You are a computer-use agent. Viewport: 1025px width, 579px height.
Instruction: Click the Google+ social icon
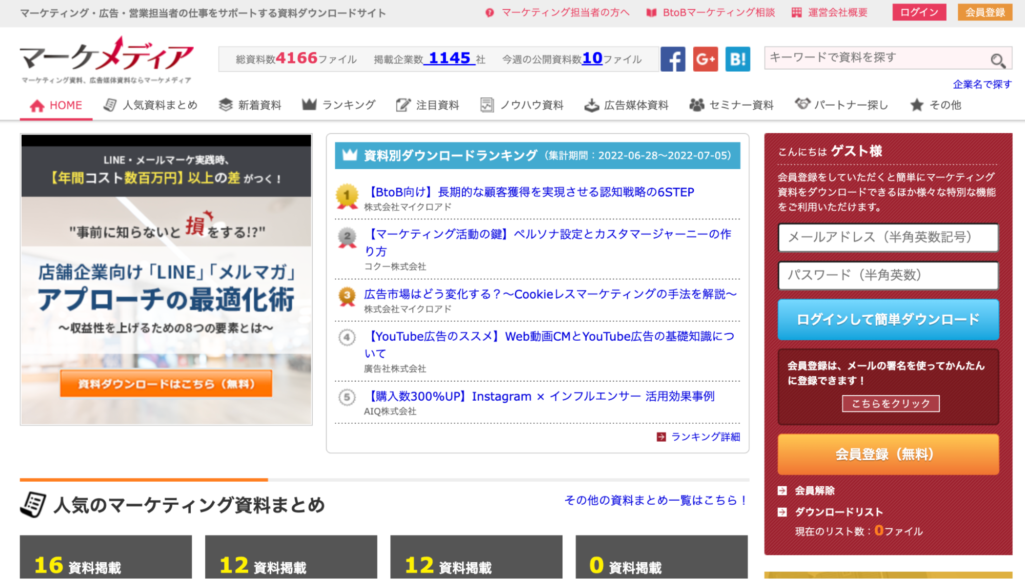click(x=704, y=59)
